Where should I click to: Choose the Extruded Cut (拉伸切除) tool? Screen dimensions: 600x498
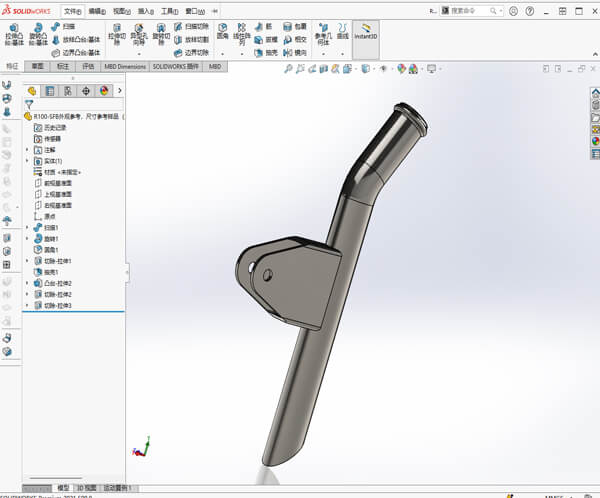click(117, 34)
